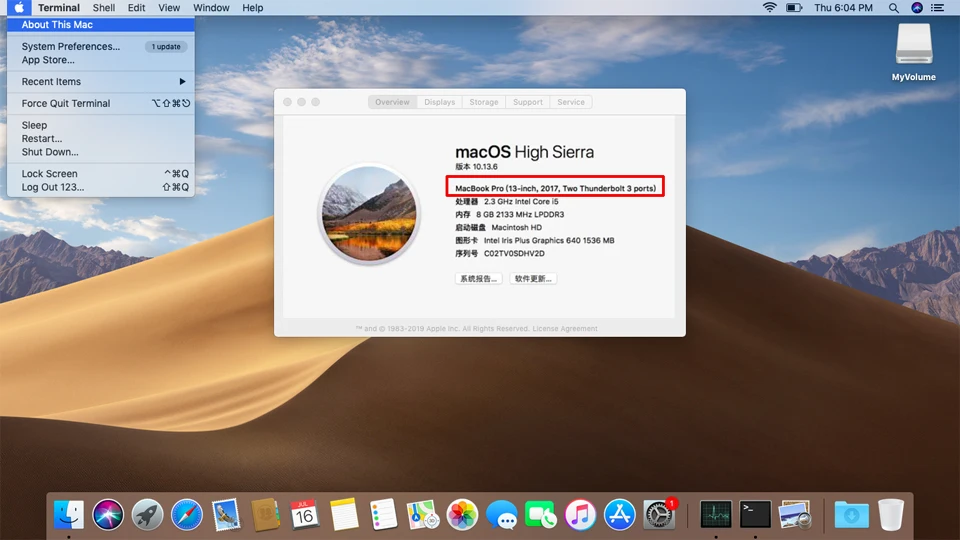The image size is (960, 540).
Task: Open the Shell menu in menu bar
Action: (104, 8)
